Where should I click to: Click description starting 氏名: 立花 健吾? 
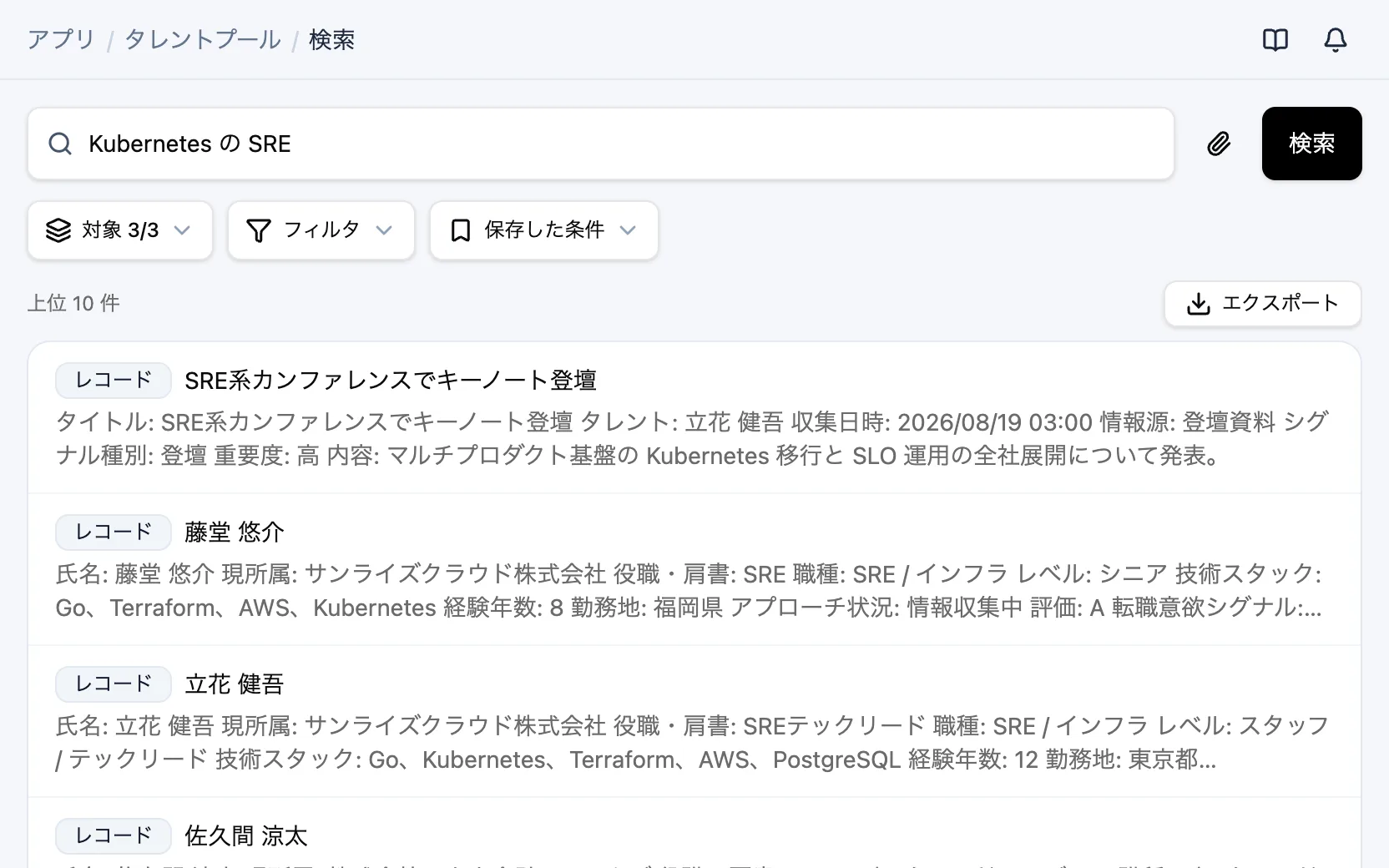pyautogui.click(x=692, y=743)
